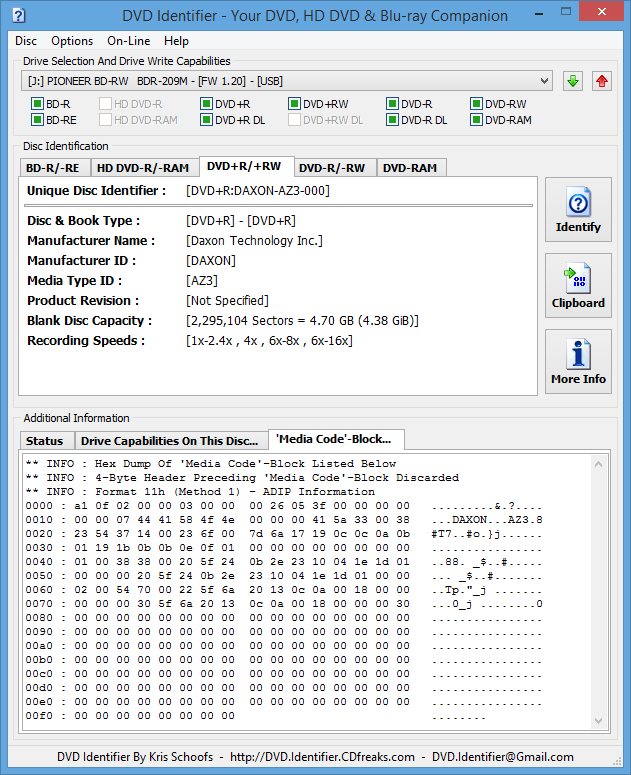Screen dimensions: 631x775
Task: Click the Identify question mark icon
Action: tap(578, 202)
